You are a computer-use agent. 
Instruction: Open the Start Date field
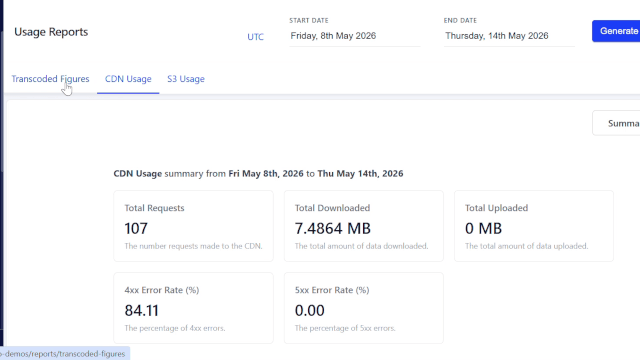pos(355,36)
